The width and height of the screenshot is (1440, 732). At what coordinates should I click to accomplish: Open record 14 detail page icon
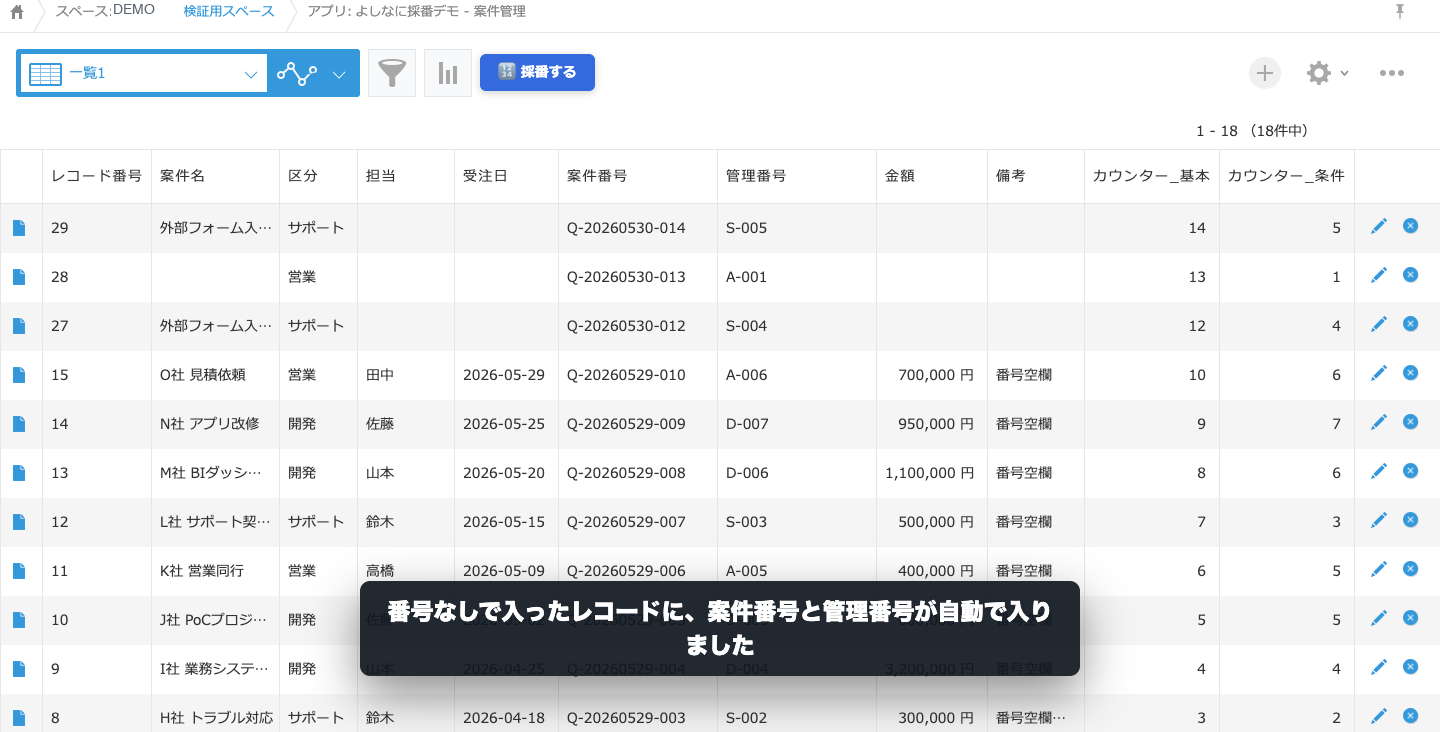(19, 424)
